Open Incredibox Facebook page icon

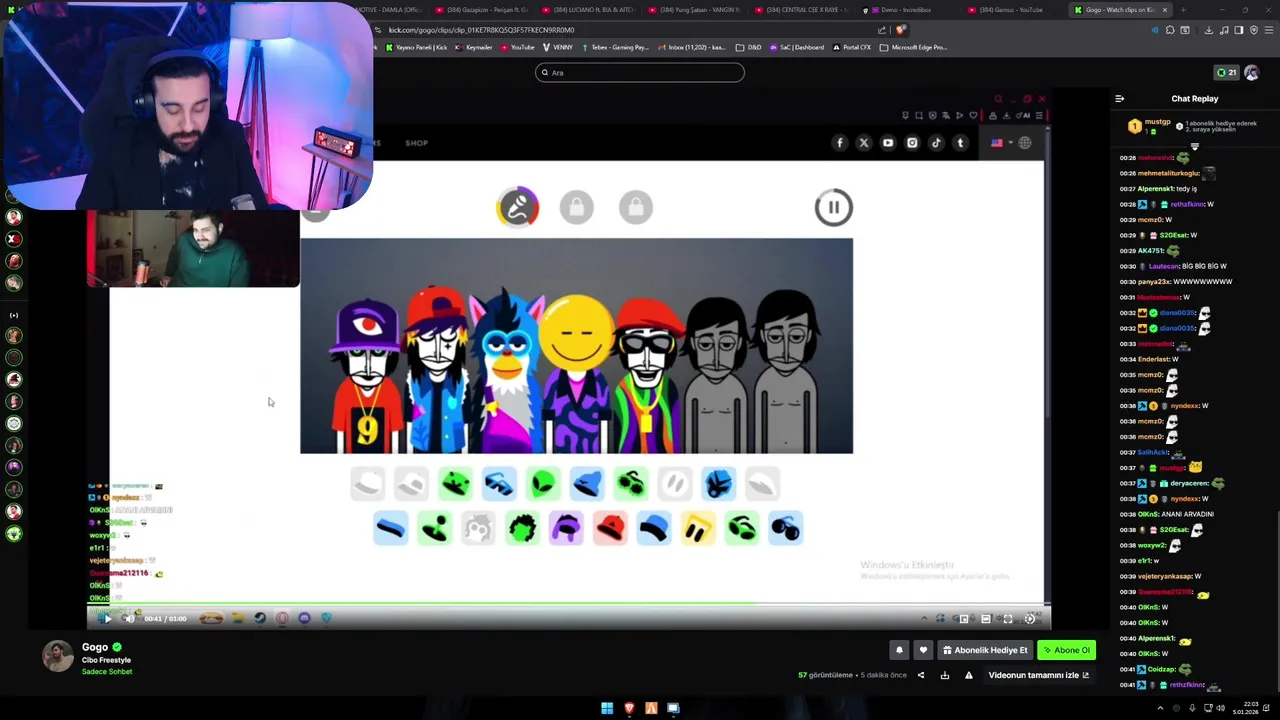(840, 143)
